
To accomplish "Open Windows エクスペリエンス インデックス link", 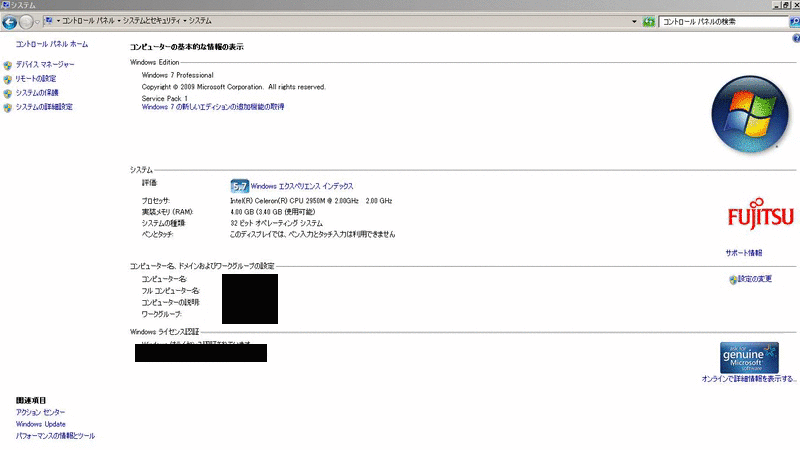I will [x=302, y=186].
